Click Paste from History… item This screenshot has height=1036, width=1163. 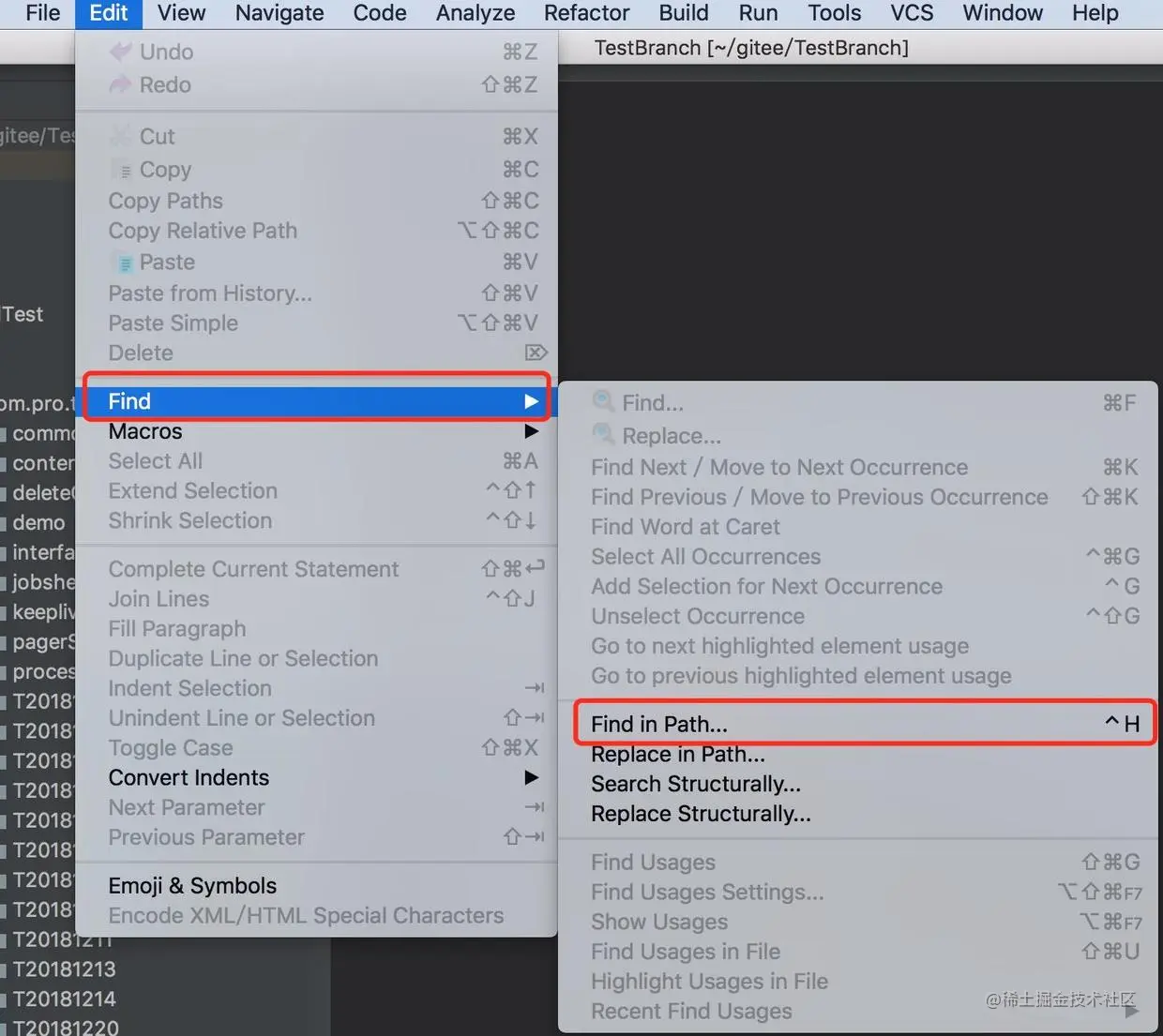[x=316, y=293]
